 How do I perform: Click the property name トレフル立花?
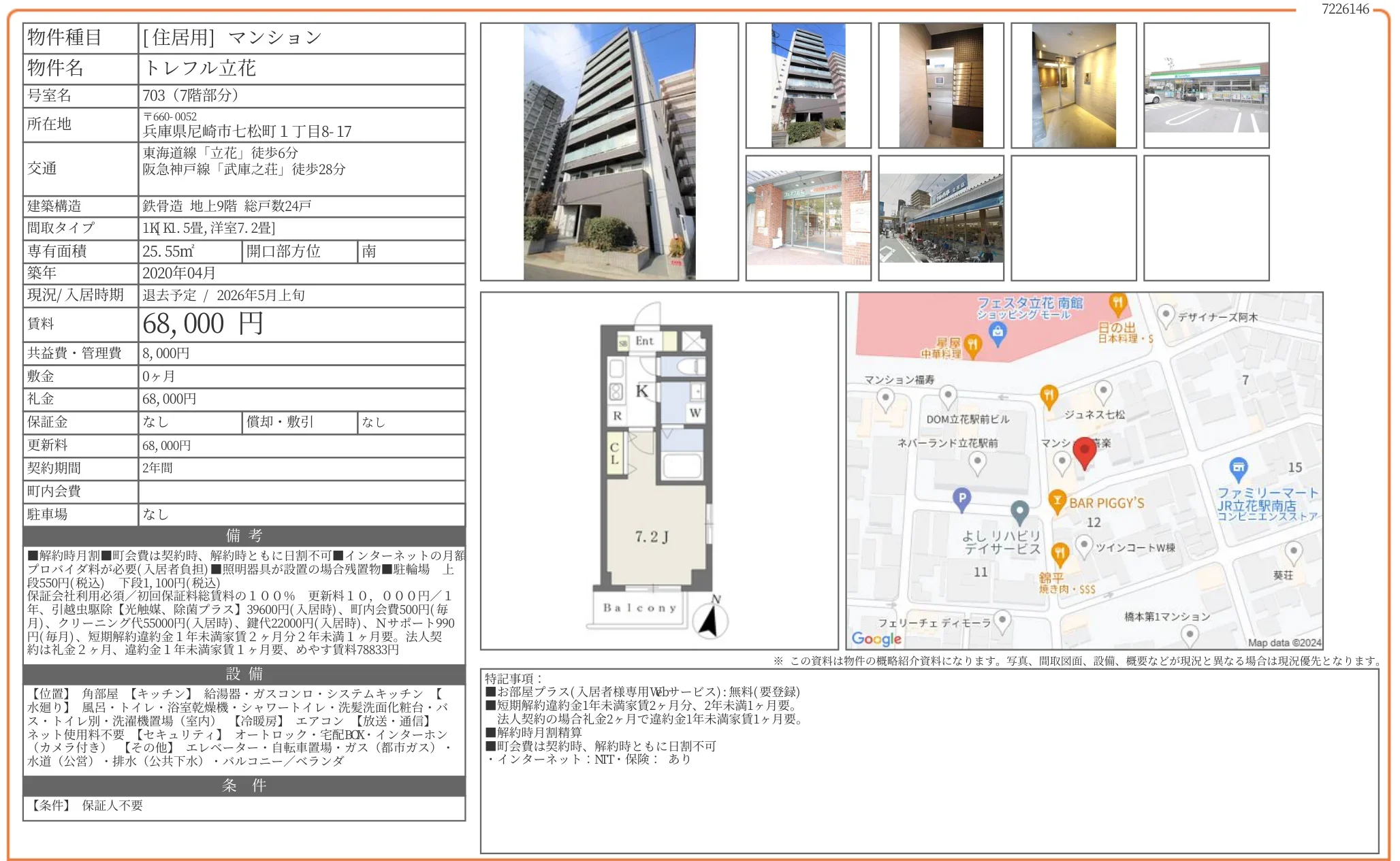click(x=200, y=68)
